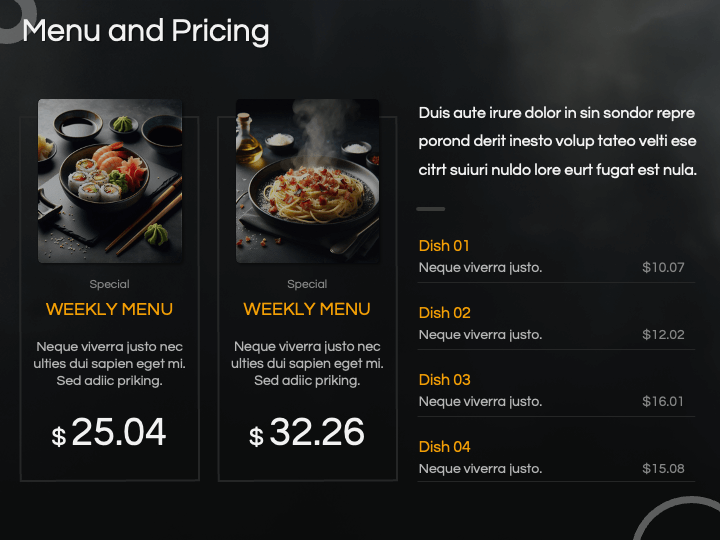Click the $10.07 price for Dish 01

663,267
